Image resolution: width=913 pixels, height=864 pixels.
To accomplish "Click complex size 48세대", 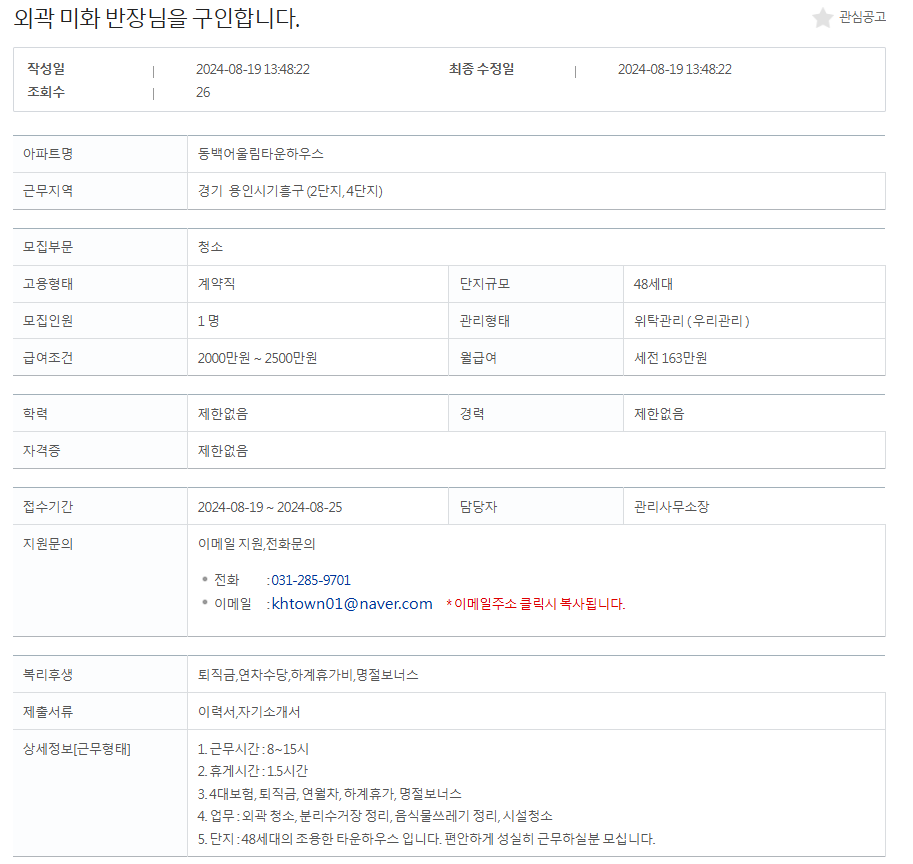I will pos(653,284).
